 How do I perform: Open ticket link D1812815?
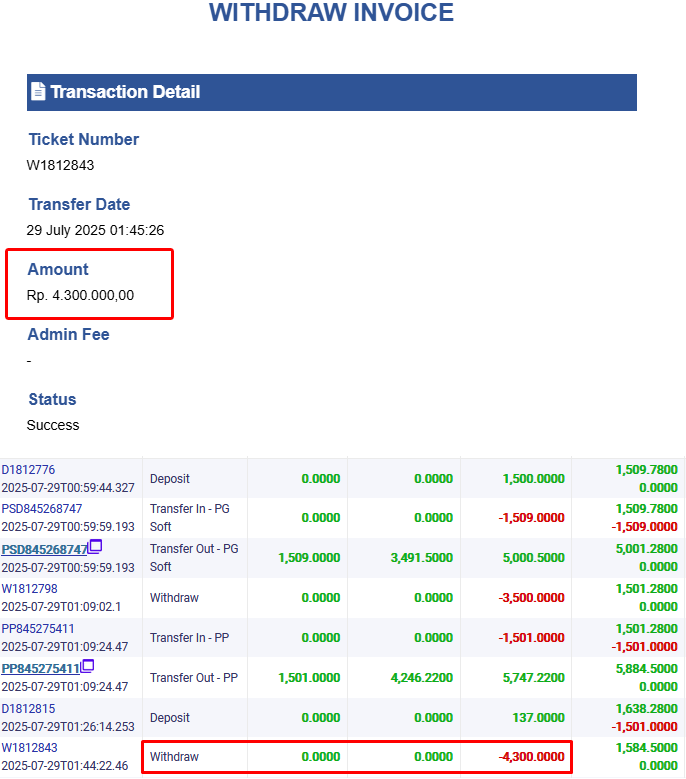click(x=28, y=708)
